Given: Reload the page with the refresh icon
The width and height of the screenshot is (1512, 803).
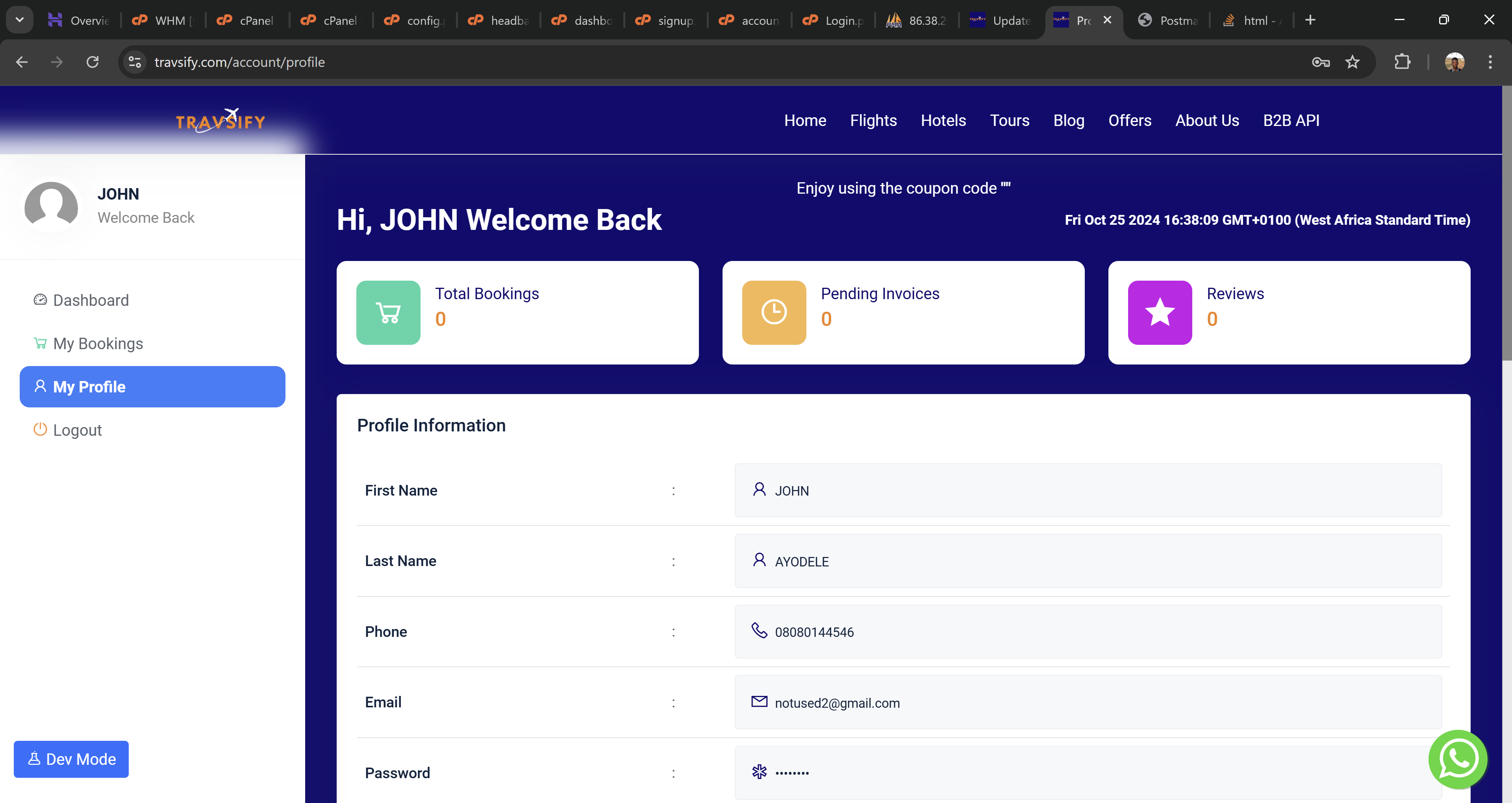Looking at the screenshot, I should coord(93,62).
